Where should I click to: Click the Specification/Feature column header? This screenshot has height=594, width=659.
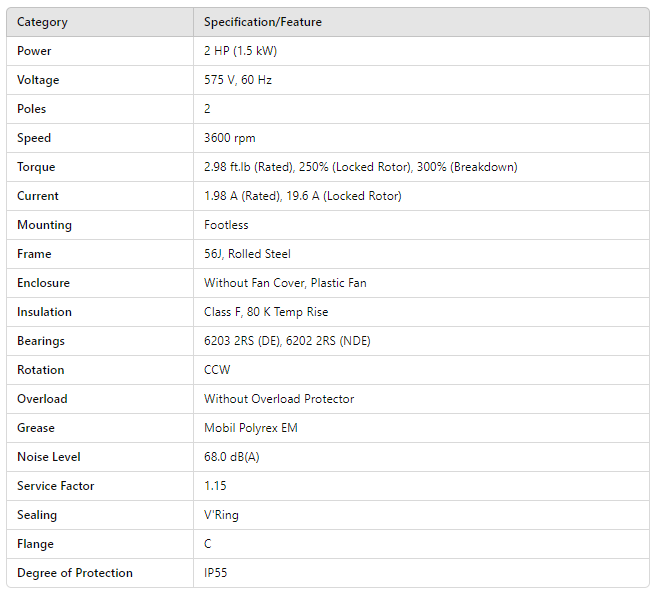(263, 22)
